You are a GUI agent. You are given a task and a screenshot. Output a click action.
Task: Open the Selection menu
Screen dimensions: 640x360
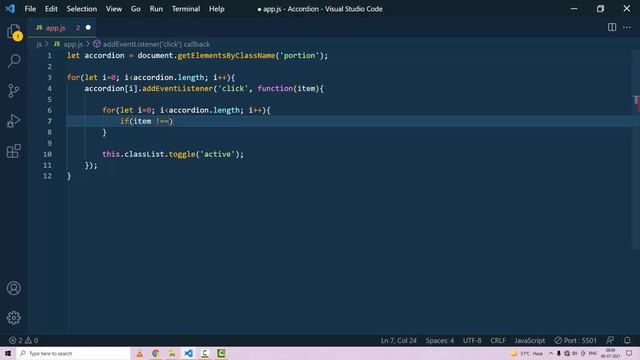pyautogui.click(x=82, y=9)
